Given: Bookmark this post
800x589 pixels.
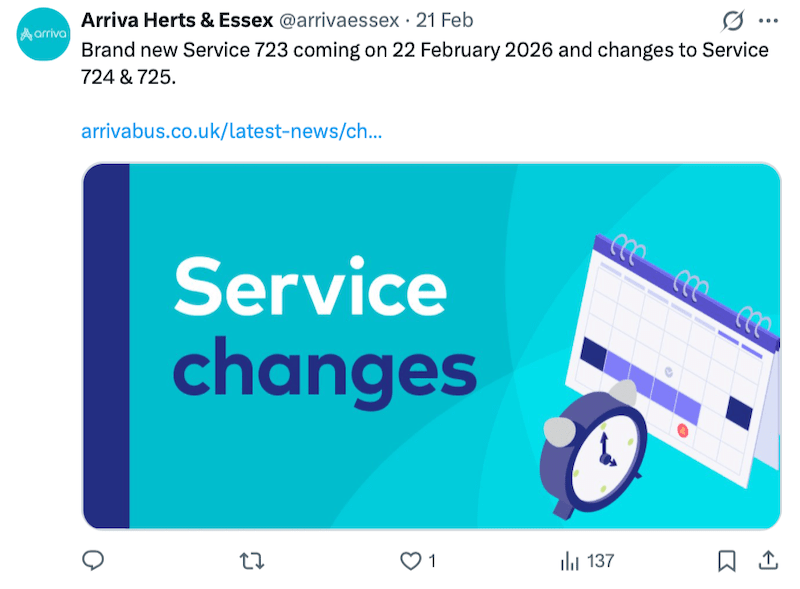Looking at the screenshot, I should (727, 561).
